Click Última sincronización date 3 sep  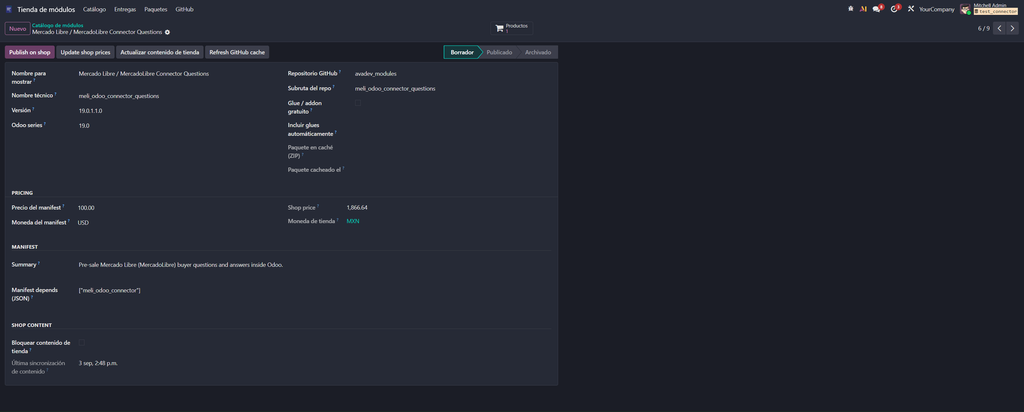(98, 363)
